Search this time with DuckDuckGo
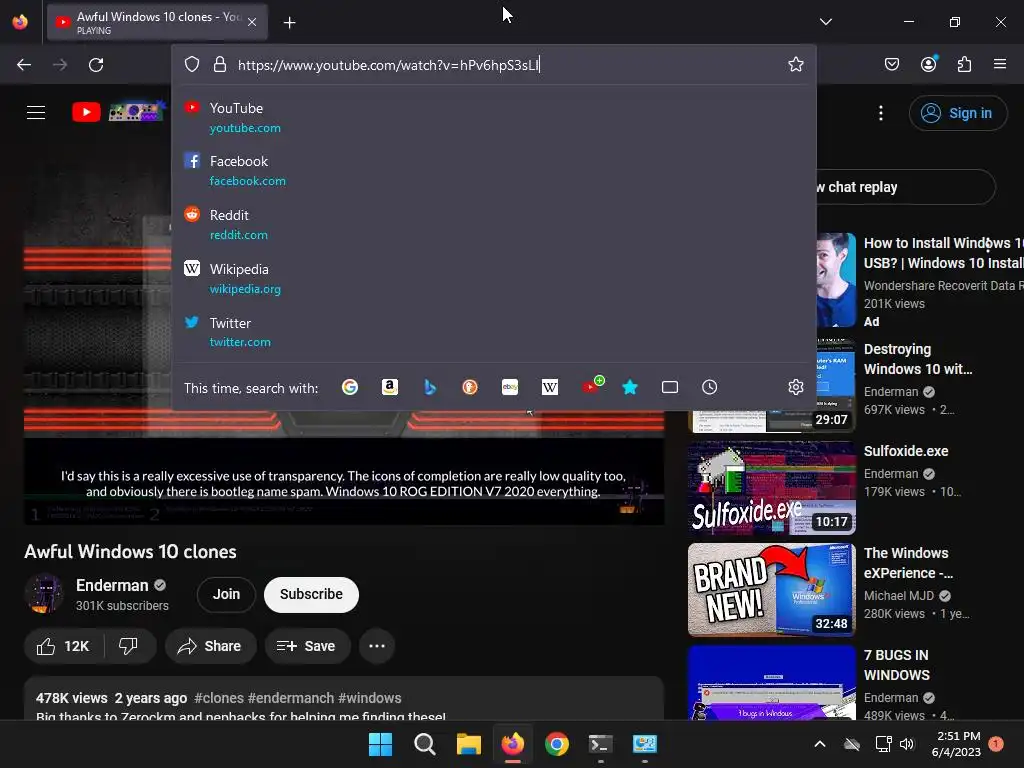The image size is (1024, 768). pos(470,387)
